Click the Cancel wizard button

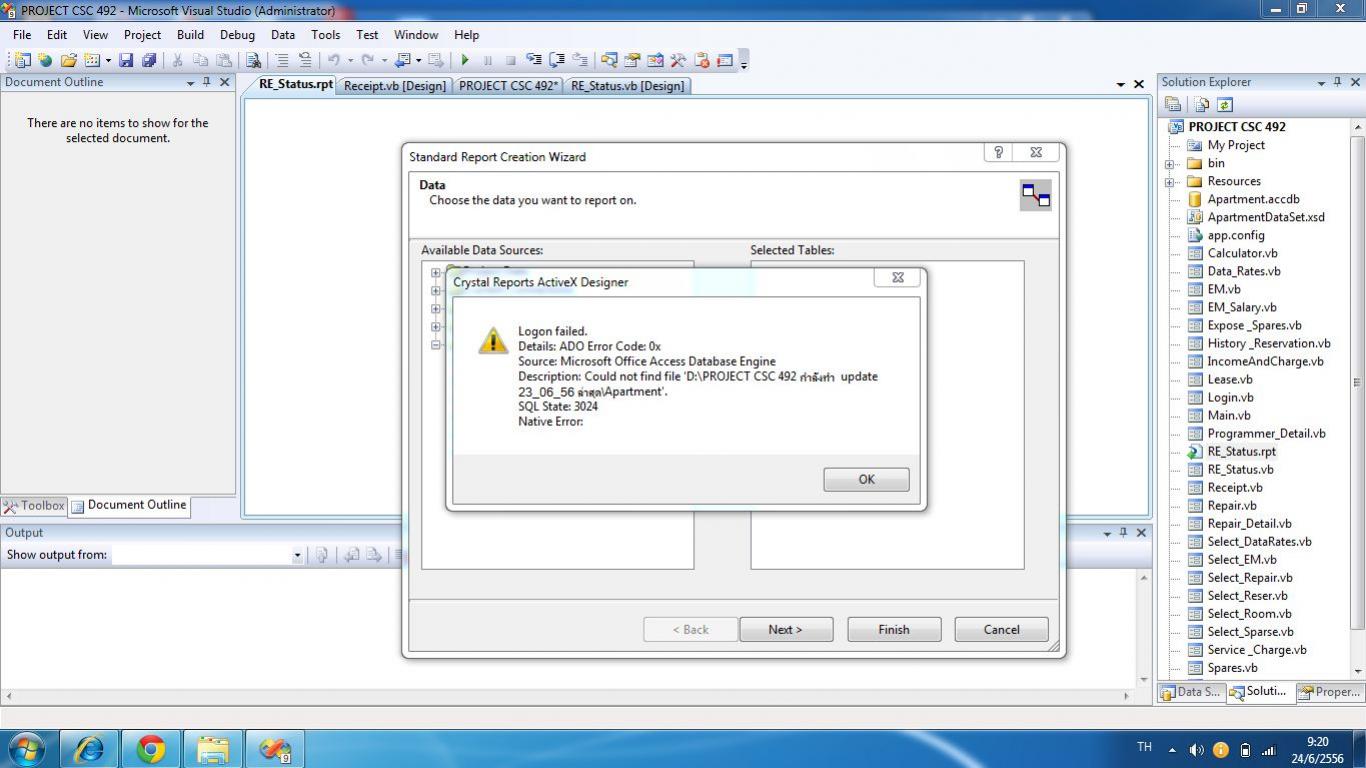[1001, 629]
